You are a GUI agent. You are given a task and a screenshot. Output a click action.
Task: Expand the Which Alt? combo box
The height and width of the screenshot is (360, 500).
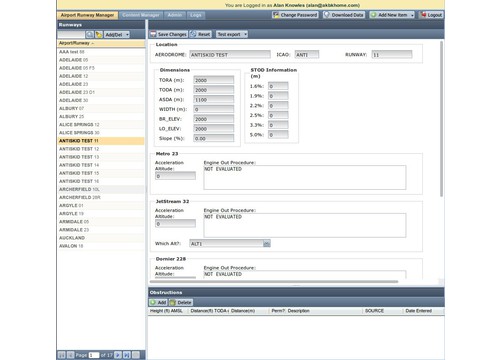pos(267,244)
